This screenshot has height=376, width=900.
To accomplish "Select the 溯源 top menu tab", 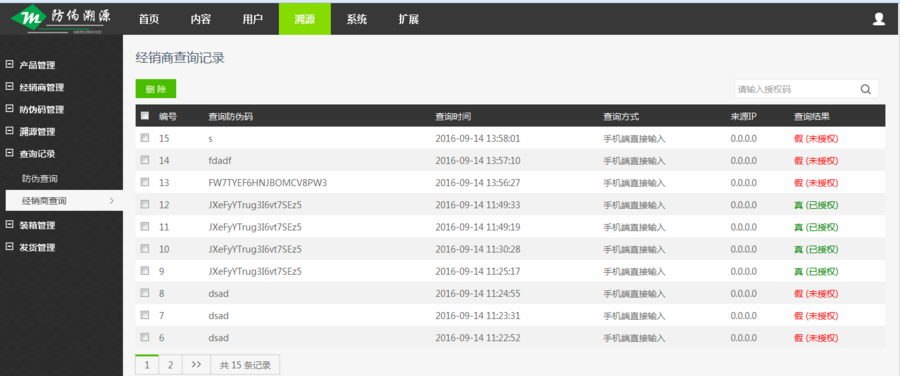I will pos(305,19).
